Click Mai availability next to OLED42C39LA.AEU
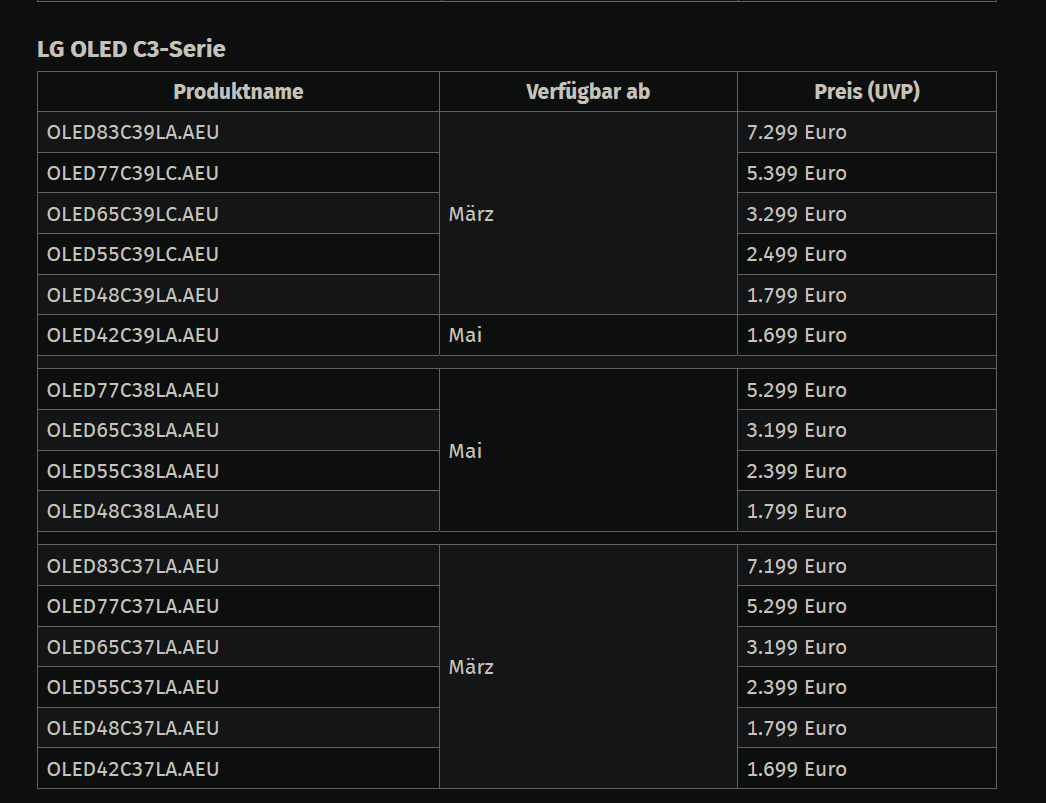 (465, 335)
